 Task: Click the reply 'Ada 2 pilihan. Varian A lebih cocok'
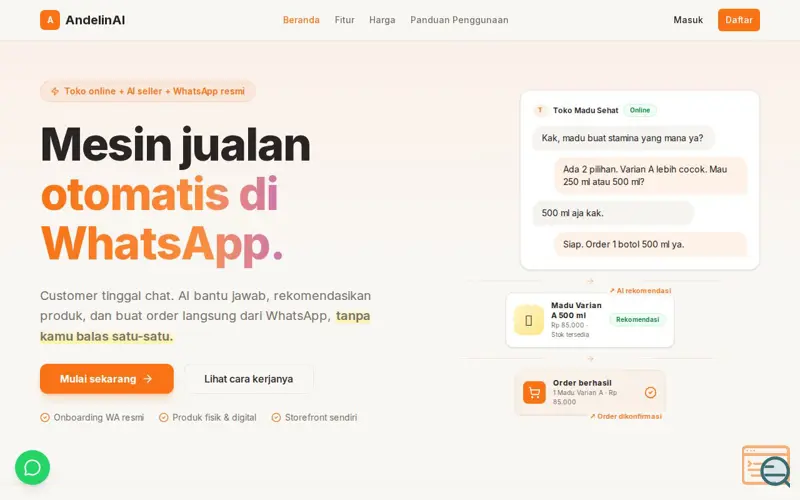651,176
